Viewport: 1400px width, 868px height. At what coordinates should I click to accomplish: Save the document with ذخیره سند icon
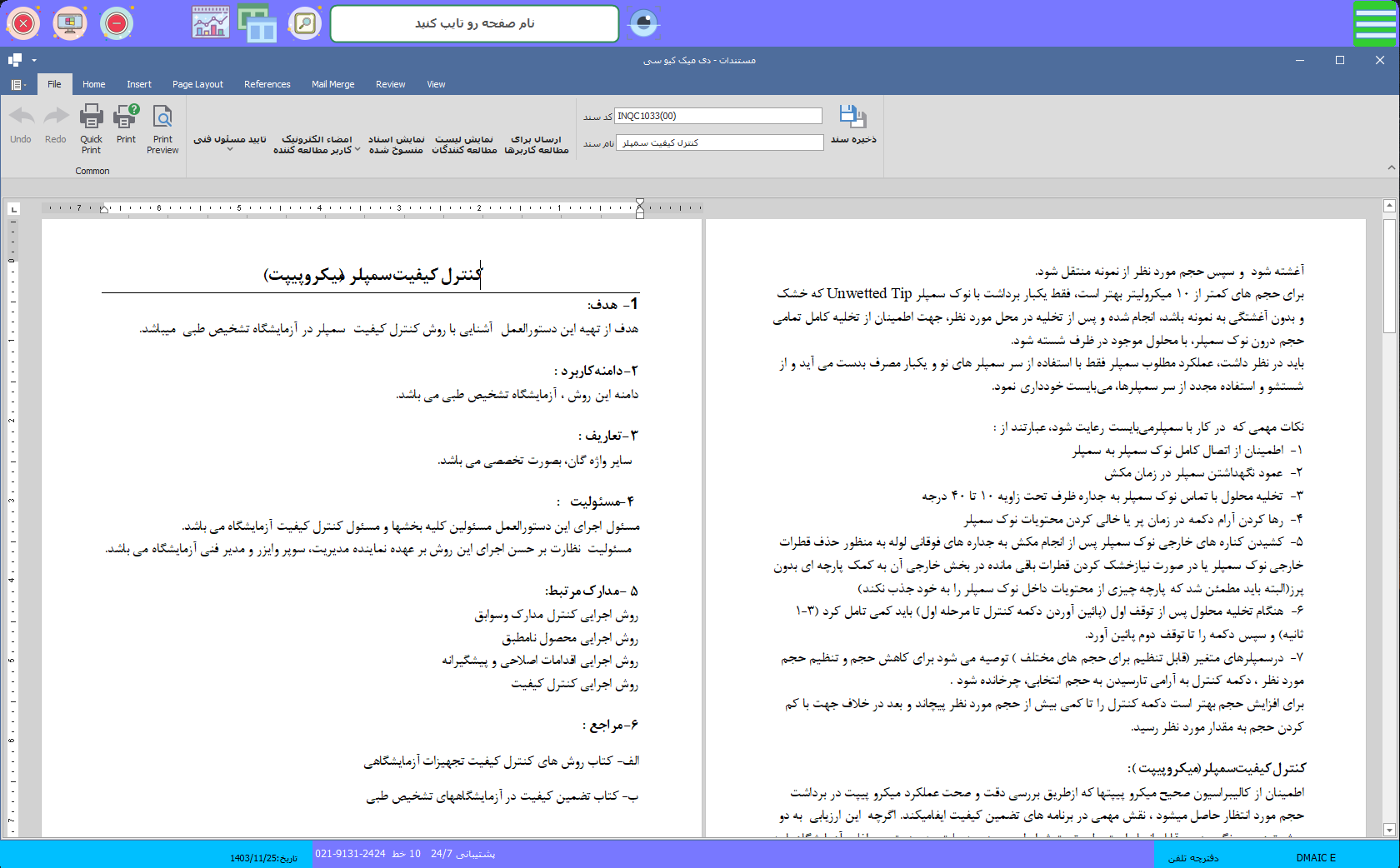pyautogui.click(x=852, y=117)
